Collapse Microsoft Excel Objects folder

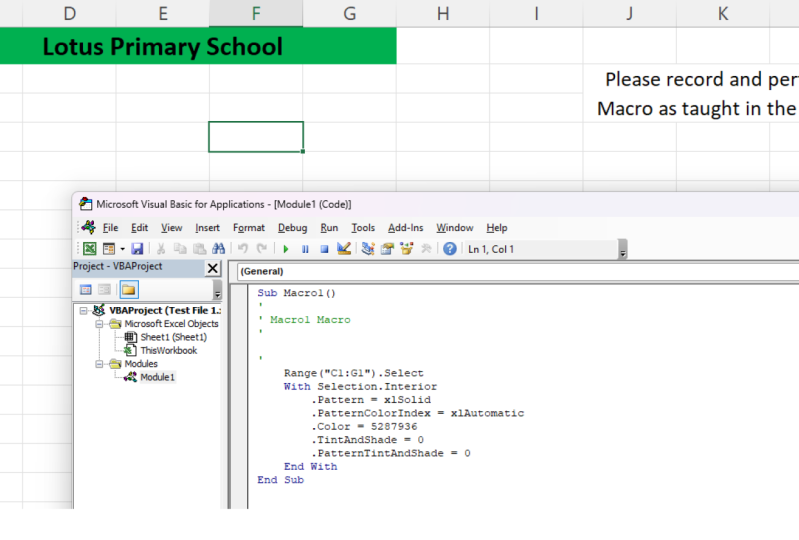(x=99, y=324)
